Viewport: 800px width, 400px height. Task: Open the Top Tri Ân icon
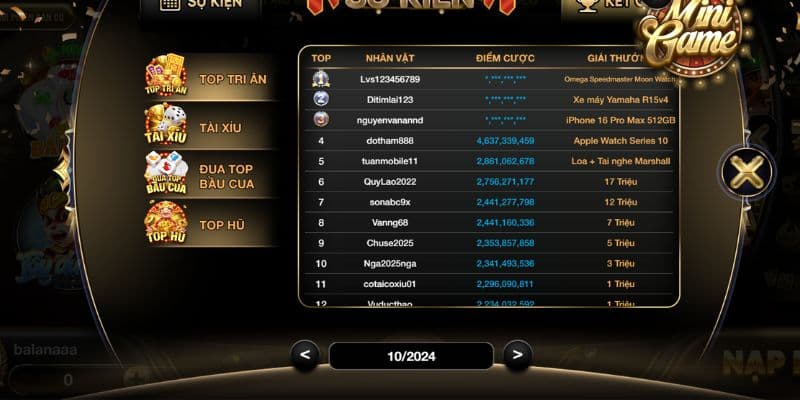pyautogui.click(x=166, y=76)
